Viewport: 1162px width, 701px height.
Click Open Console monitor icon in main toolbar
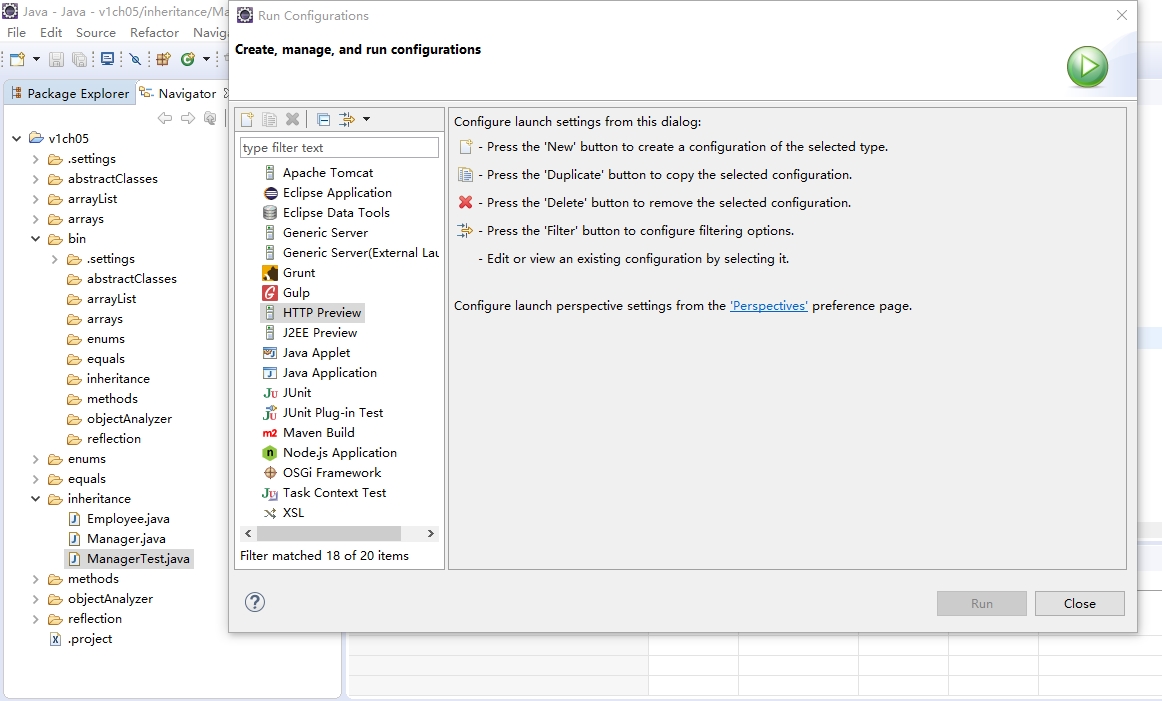coord(108,59)
